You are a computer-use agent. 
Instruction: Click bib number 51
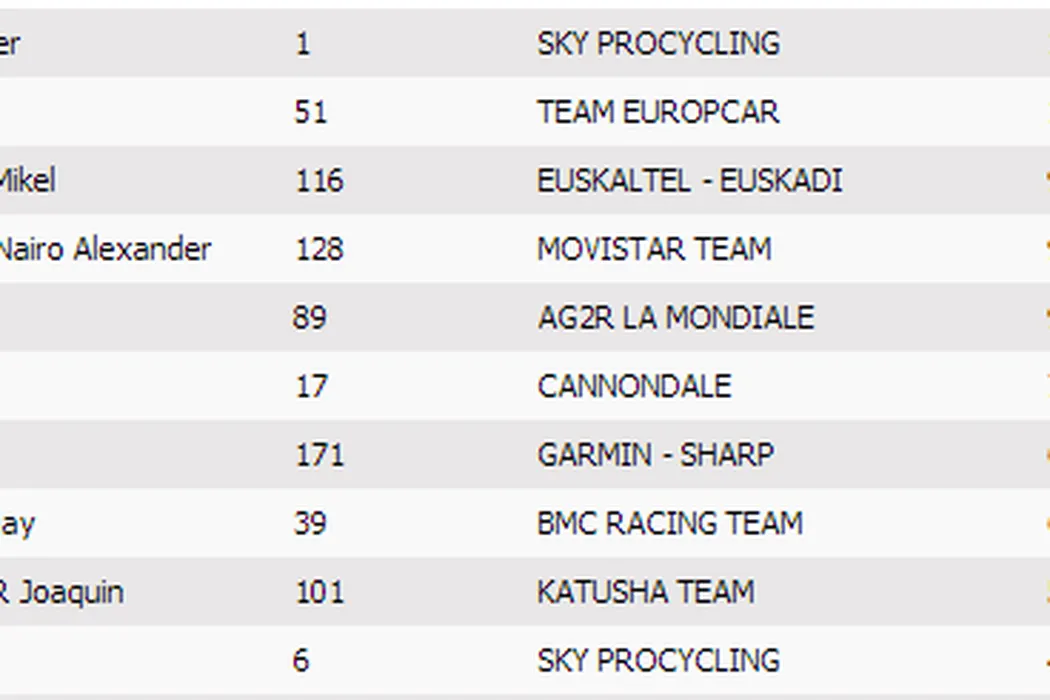pos(311,112)
